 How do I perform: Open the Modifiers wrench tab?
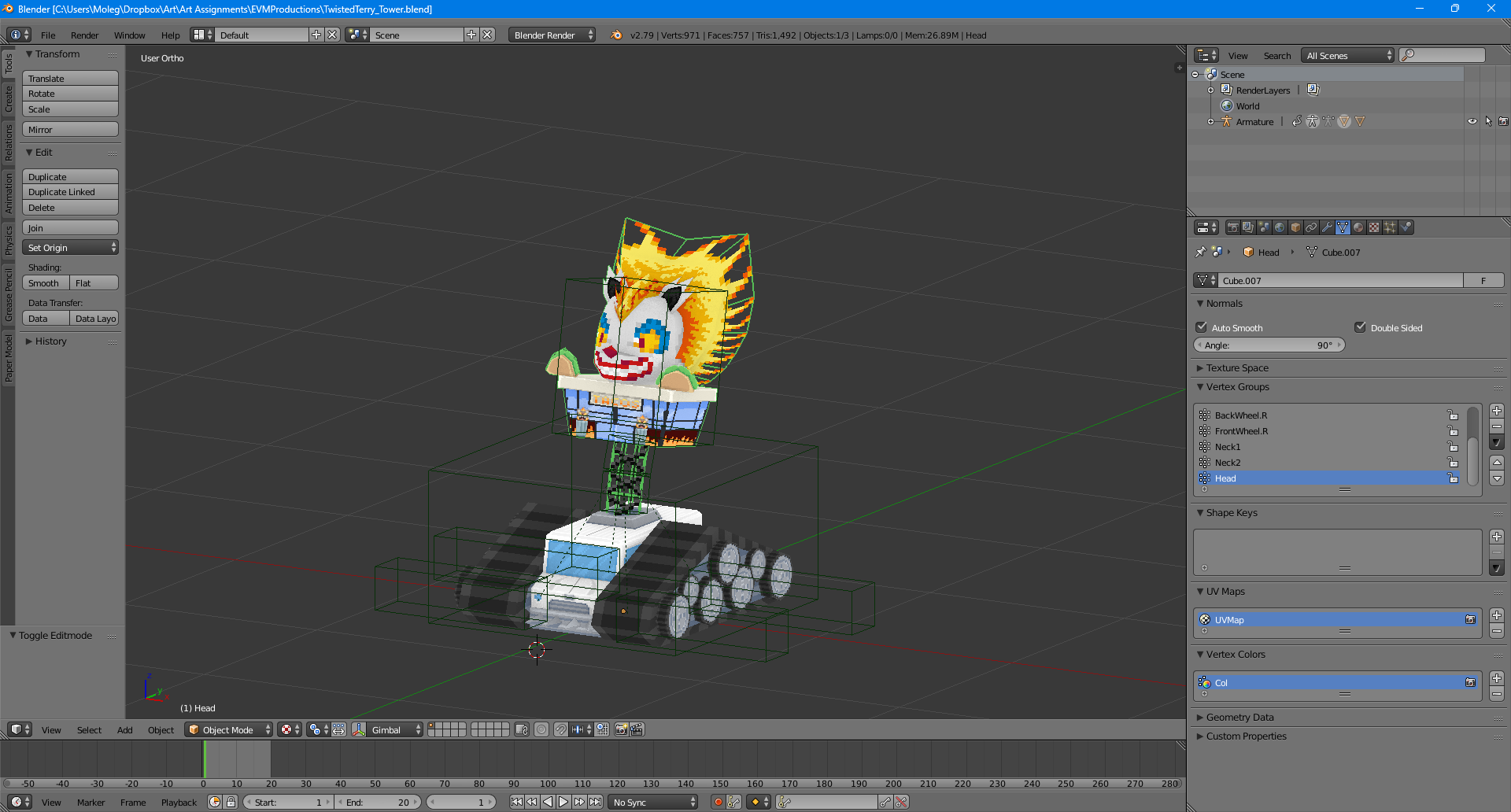click(x=1327, y=227)
